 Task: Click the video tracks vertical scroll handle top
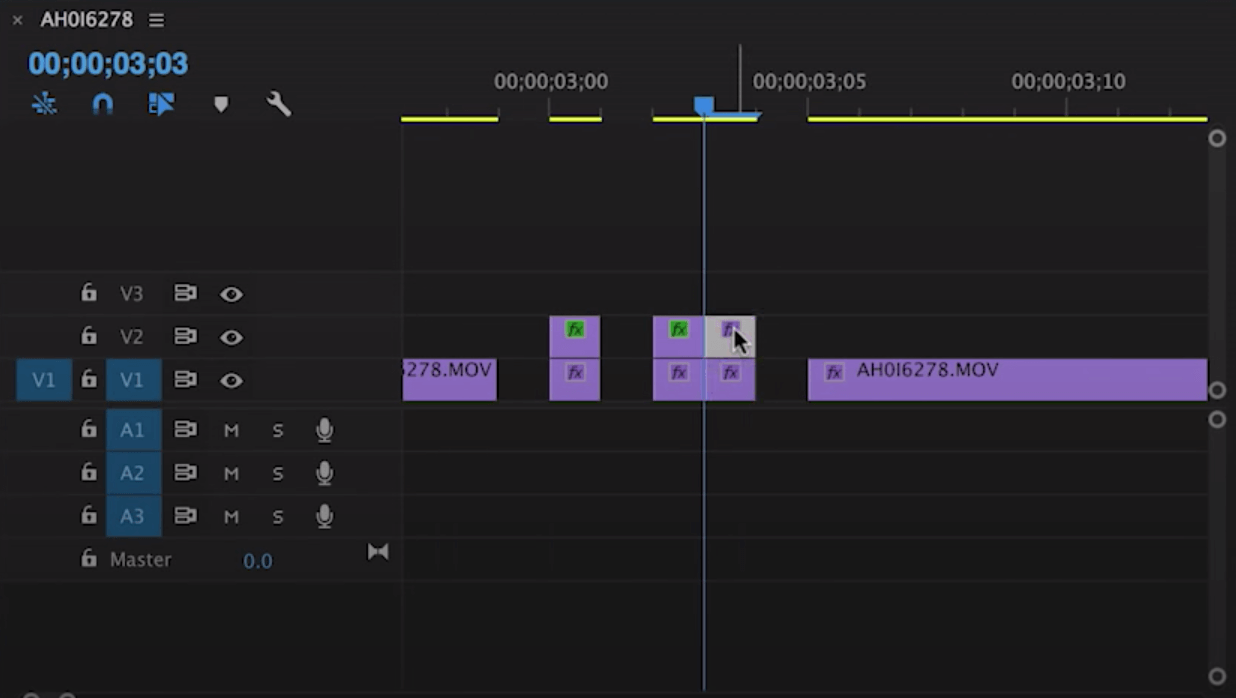(x=1217, y=138)
